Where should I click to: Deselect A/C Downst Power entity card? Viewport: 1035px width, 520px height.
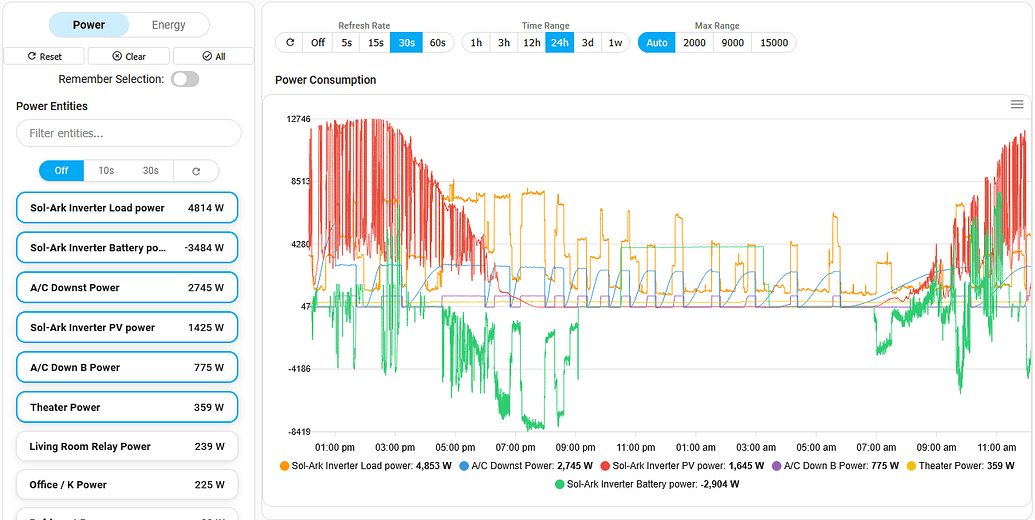coord(127,288)
